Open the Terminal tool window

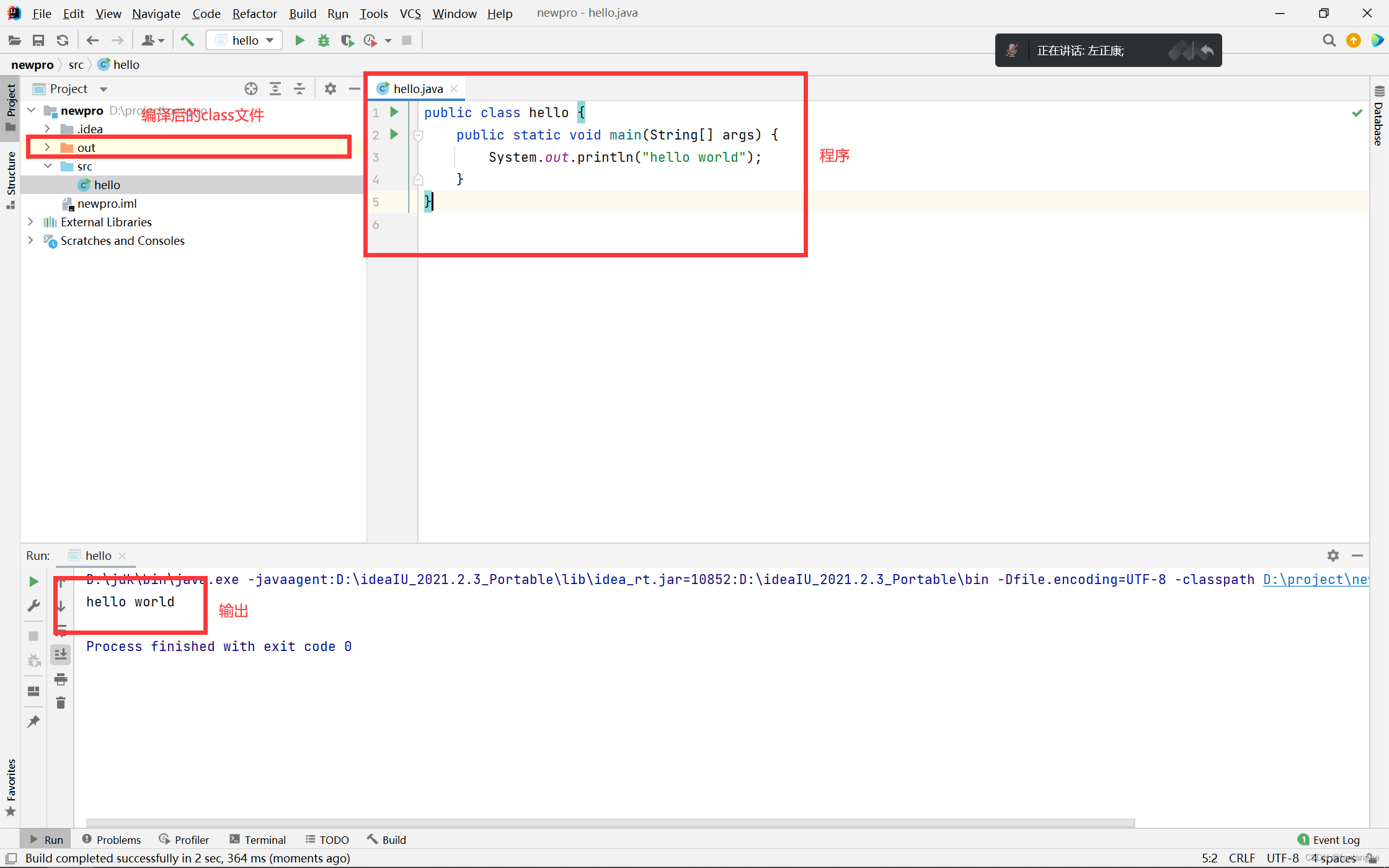[x=257, y=839]
